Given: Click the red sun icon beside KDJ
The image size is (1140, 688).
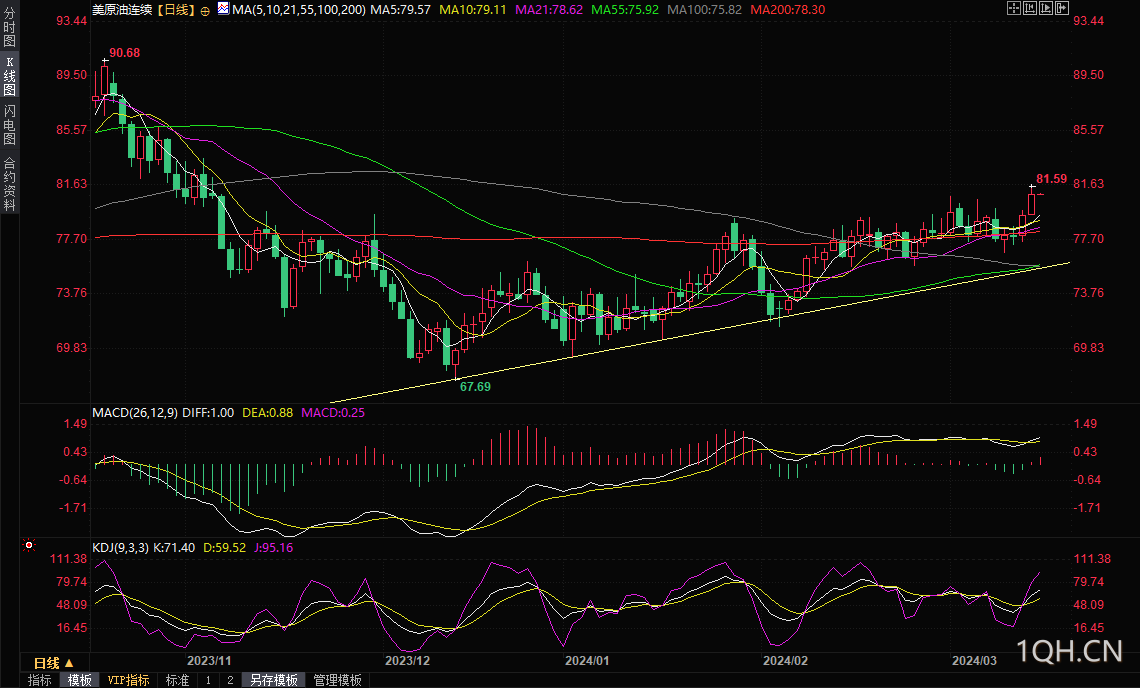Looking at the screenshot, I should [29, 545].
